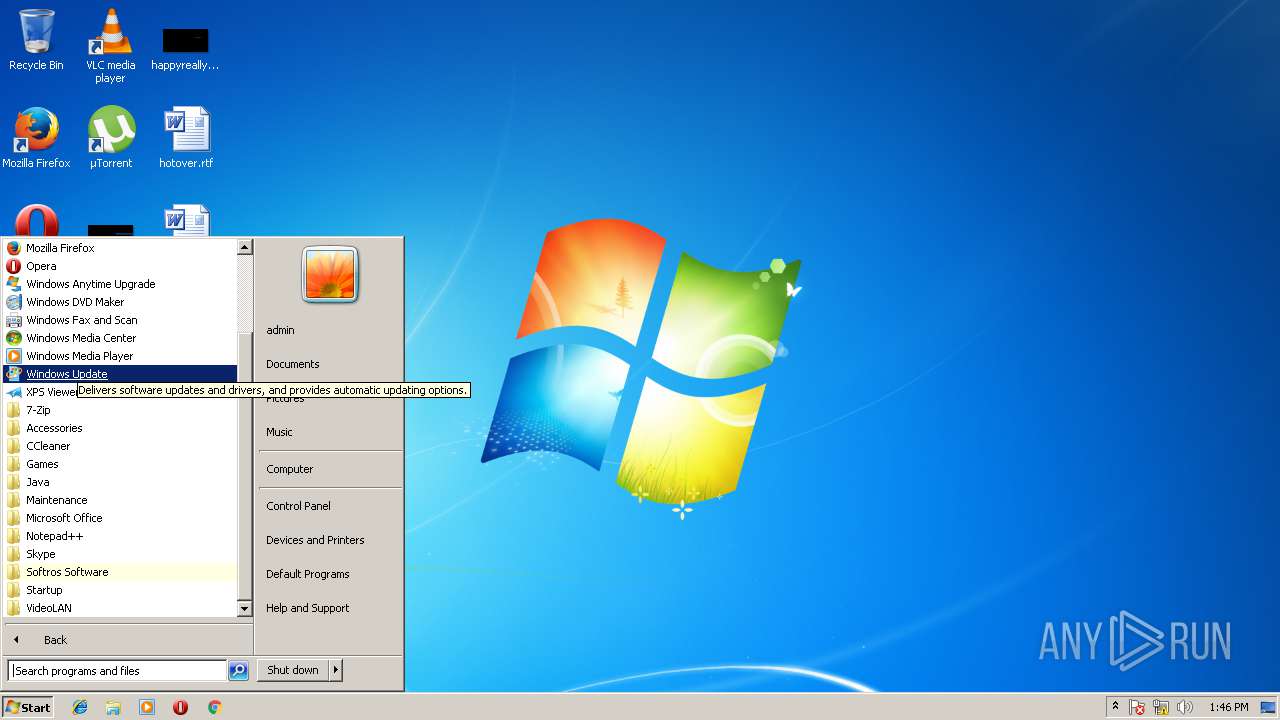Open Windows Explorer from taskbar

[x=113, y=707]
